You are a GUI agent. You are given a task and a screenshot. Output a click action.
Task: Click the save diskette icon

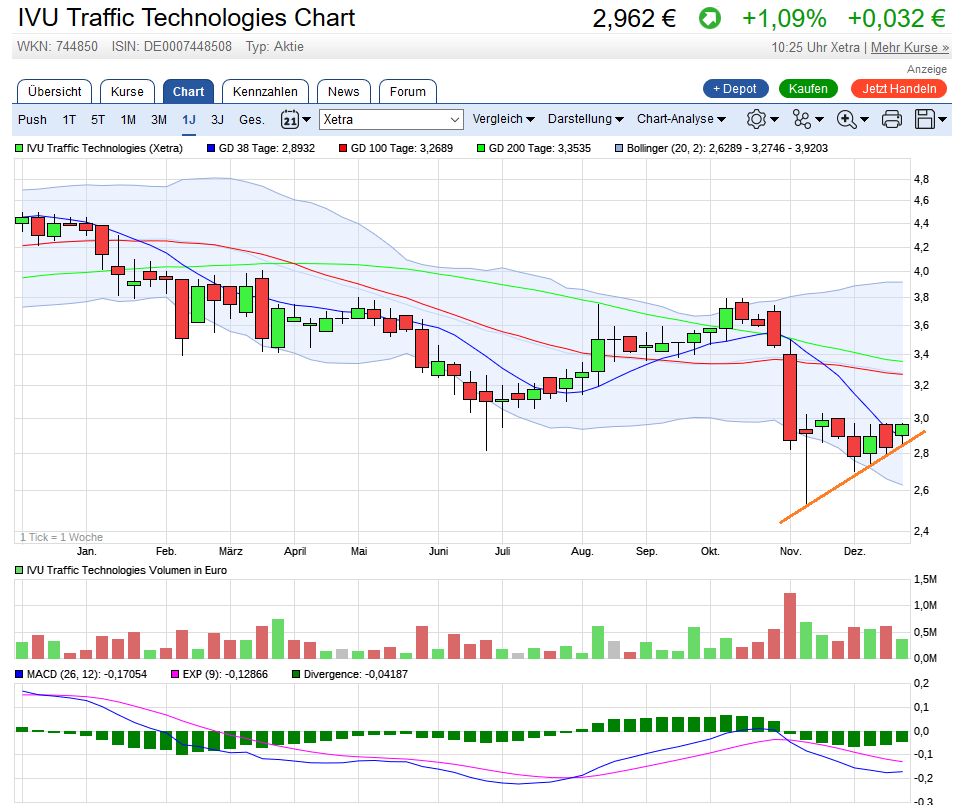tap(925, 119)
